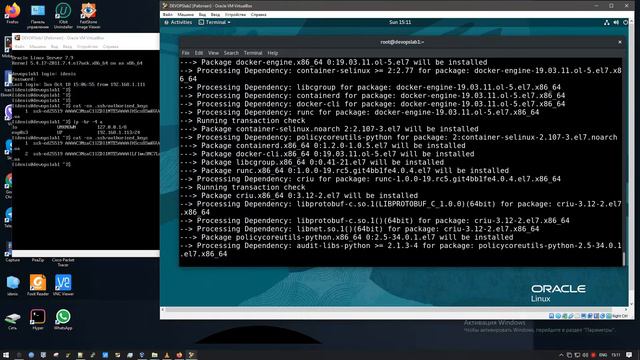Screen dimensions: 640x360
Task: Click the terminal vertical scrollbar thumb
Action: point(623,259)
